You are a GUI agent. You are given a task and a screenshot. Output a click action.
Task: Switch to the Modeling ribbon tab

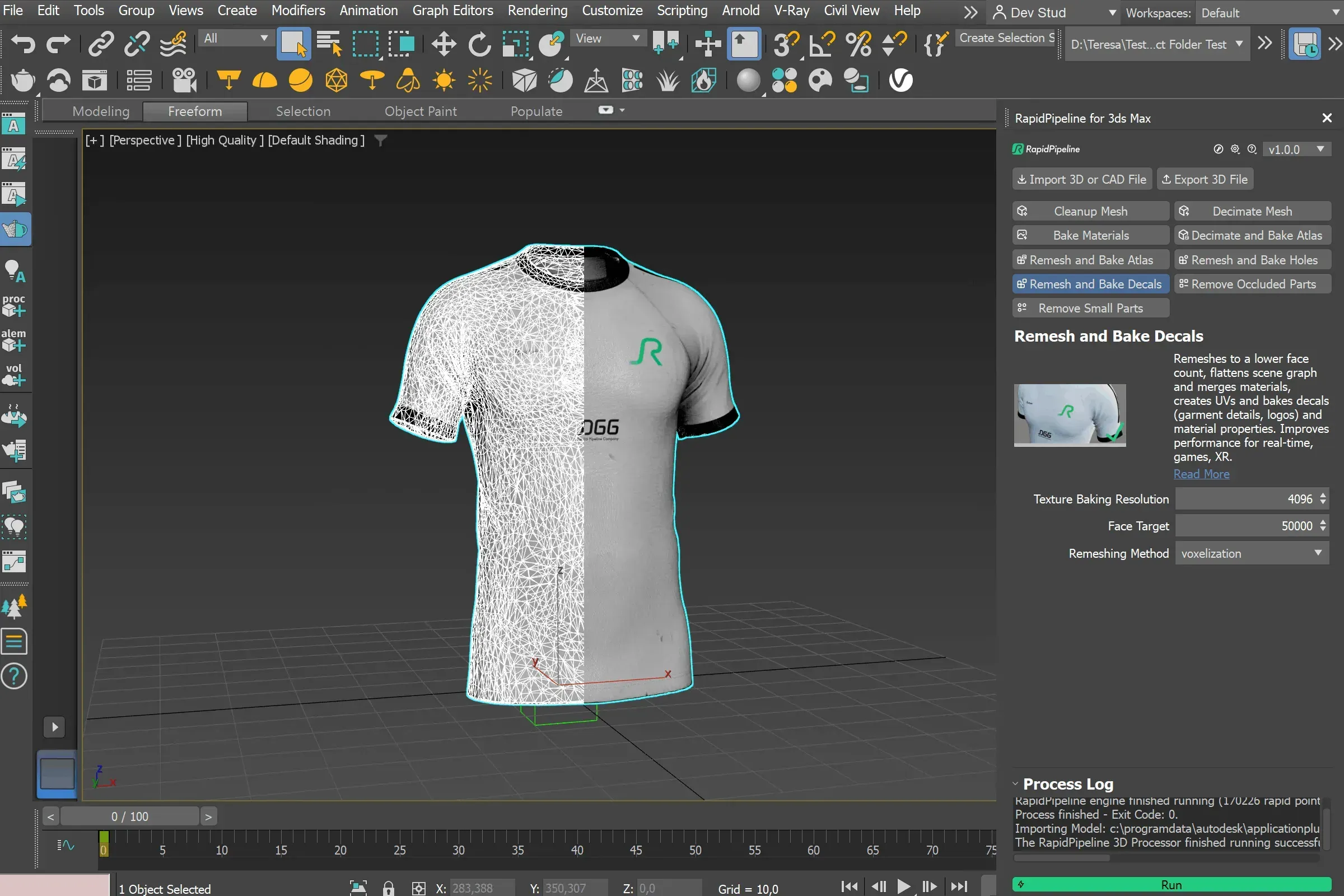pyautogui.click(x=101, y=111)
